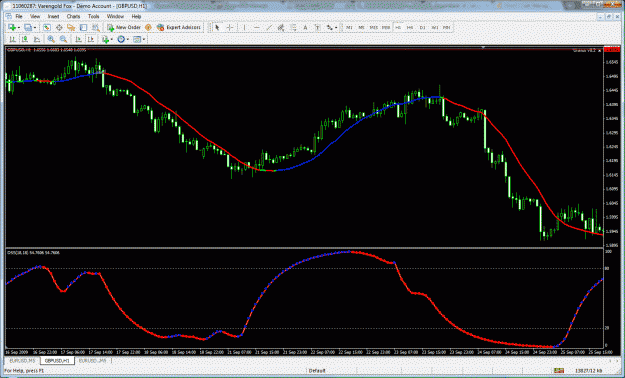Open the Help menu
The height and width of the screenshot is (378, 625).
coord(136,16)
